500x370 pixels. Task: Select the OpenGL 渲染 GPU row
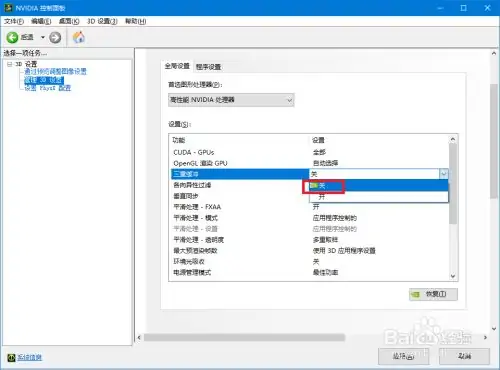coord(309,163)
